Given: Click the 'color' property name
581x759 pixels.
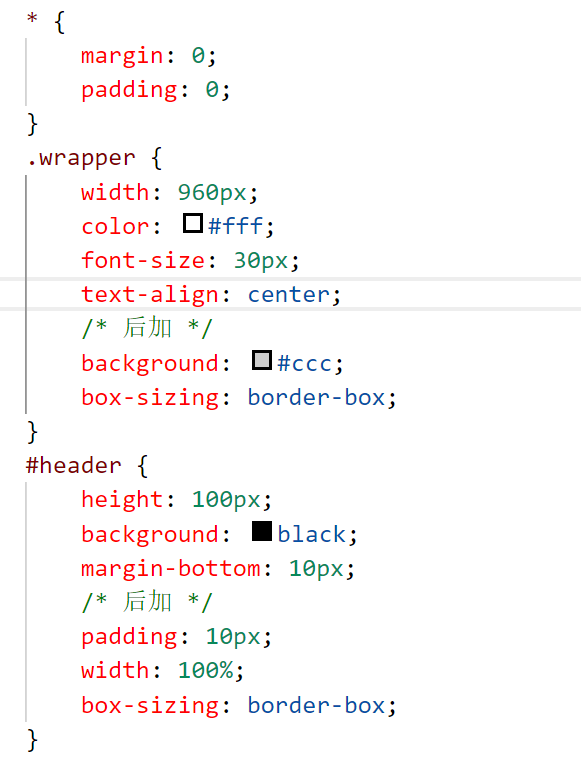Looking at the screenshot, I should 115,227.
